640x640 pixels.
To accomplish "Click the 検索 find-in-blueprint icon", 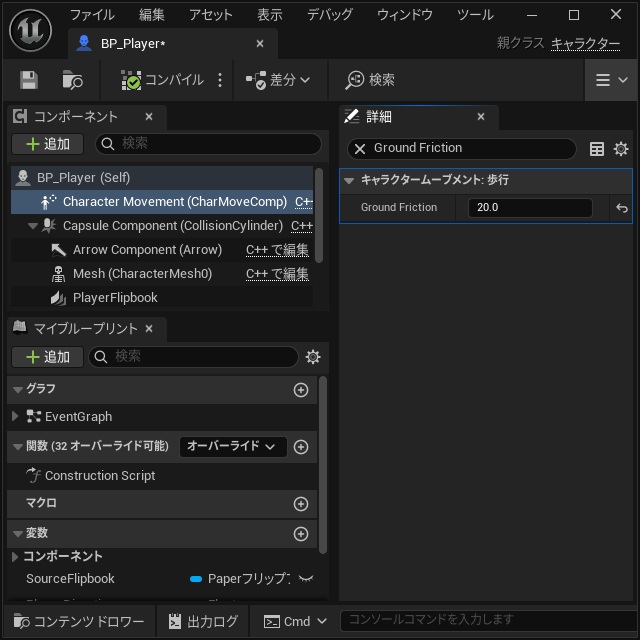I will [x=370, y=80].
